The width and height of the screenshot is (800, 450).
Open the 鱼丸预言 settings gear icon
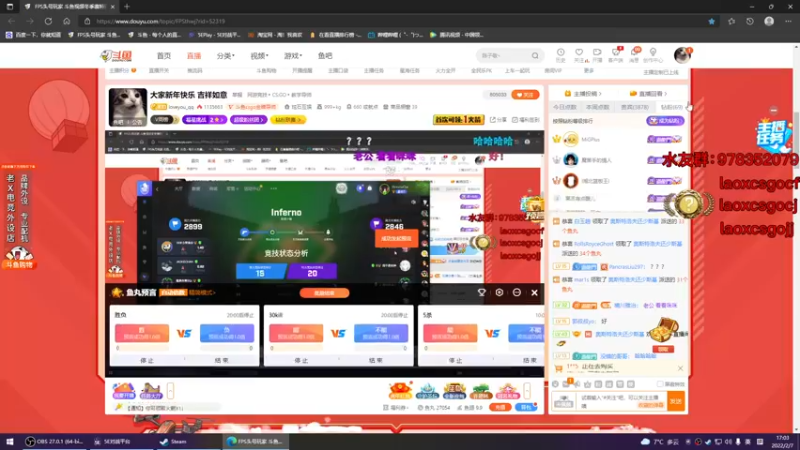[x=499, y=292]
